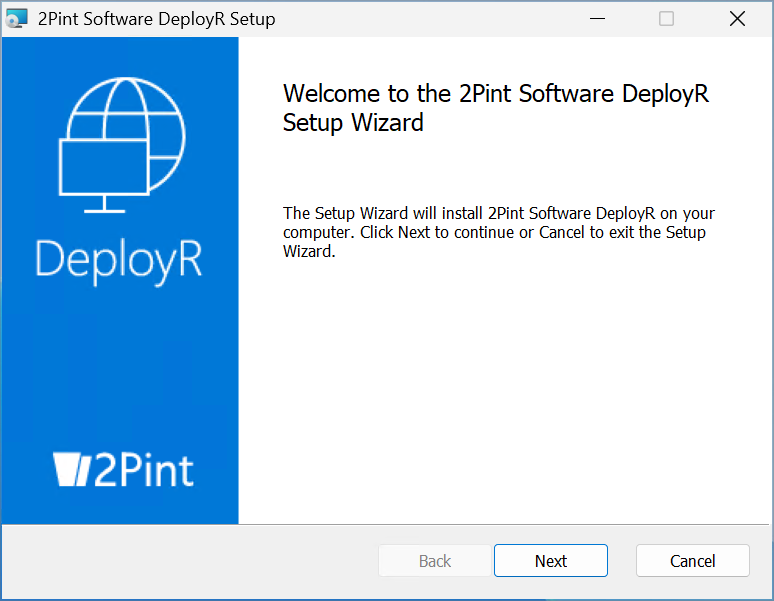Minimize the DeployR Setup window
Viewport: 774px width, 601px height.
tap(597, 19)
